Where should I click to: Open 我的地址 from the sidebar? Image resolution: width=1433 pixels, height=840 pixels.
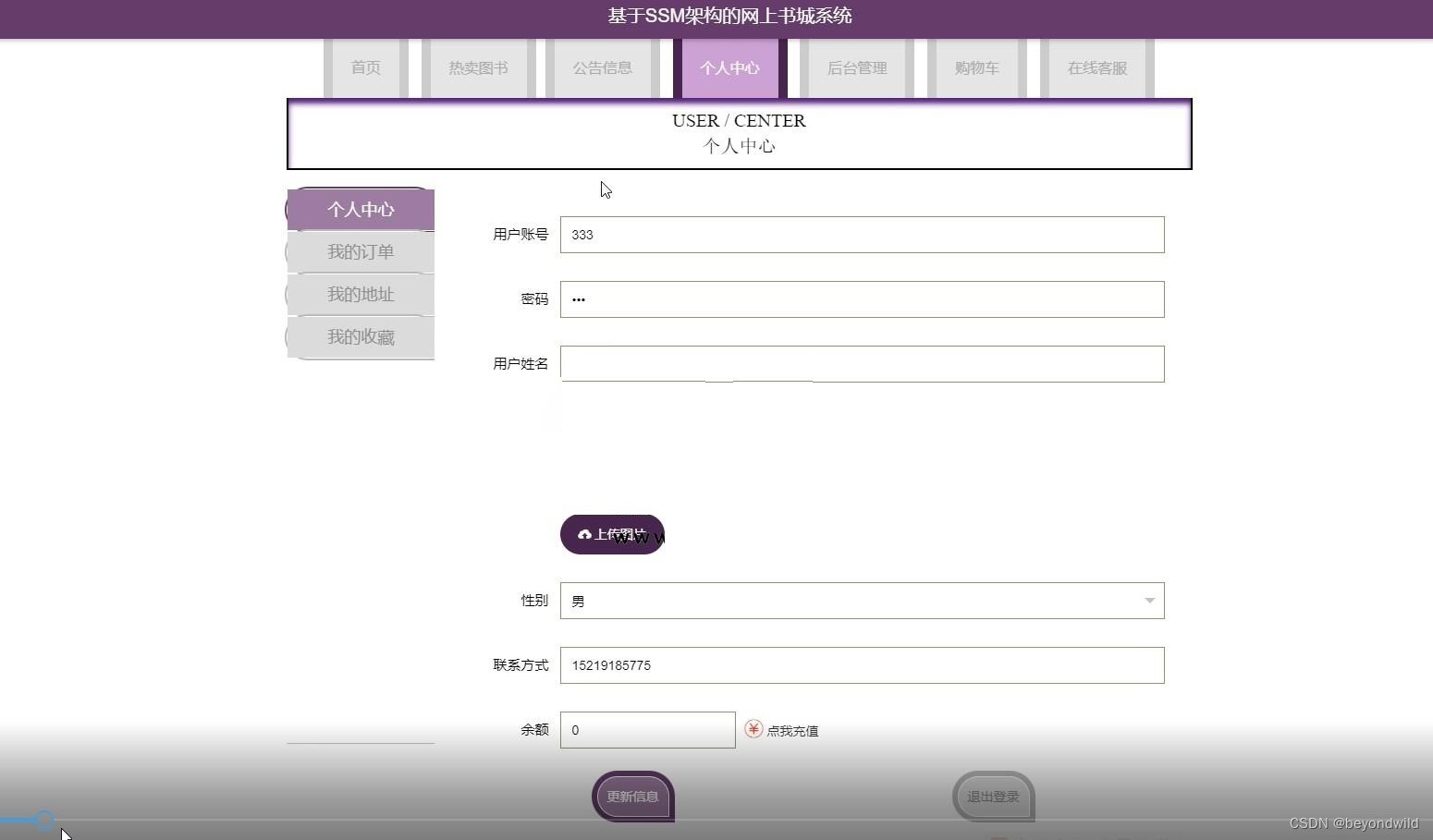click(x=361, y=294)
